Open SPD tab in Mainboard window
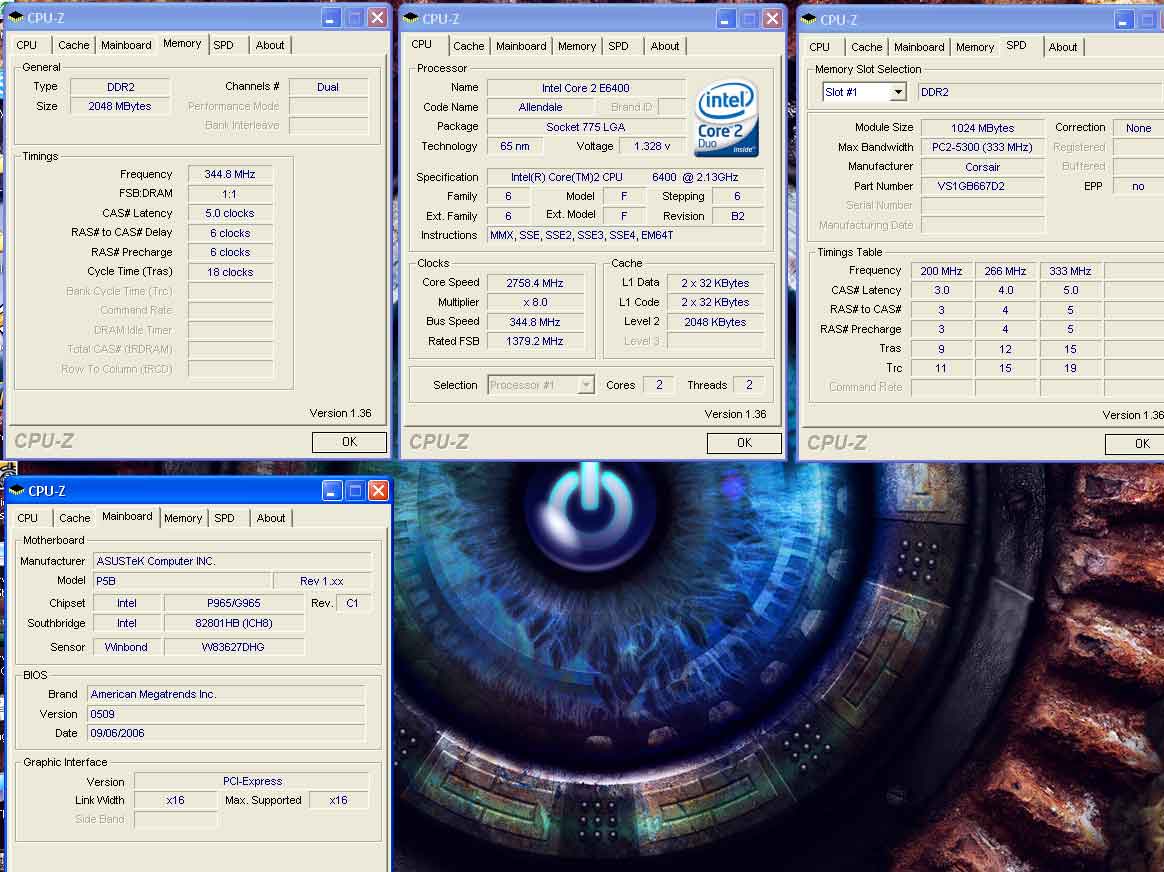The image size is (1164, 872). (x=224, y=518)
